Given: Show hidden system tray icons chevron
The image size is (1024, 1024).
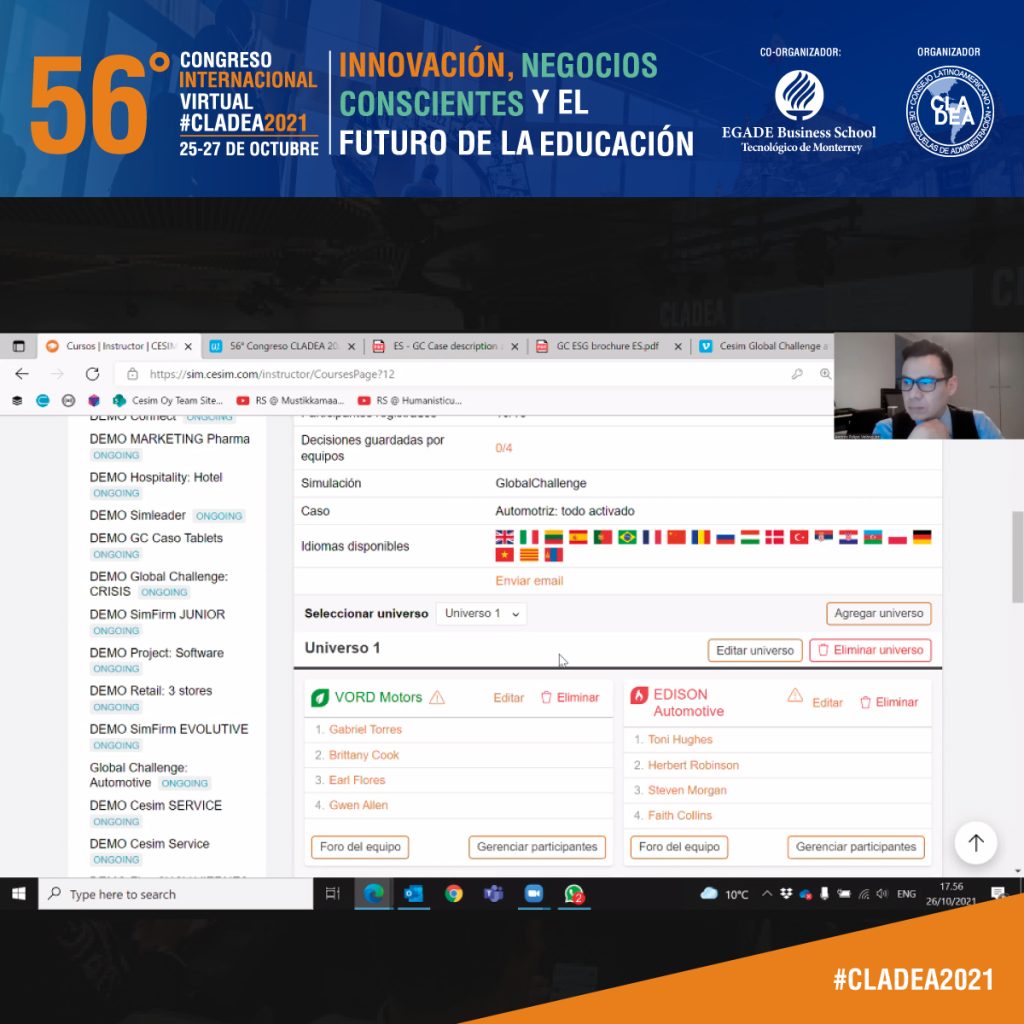Looking at the screenshot, I should pyautogui.click(x=767, y=893).
